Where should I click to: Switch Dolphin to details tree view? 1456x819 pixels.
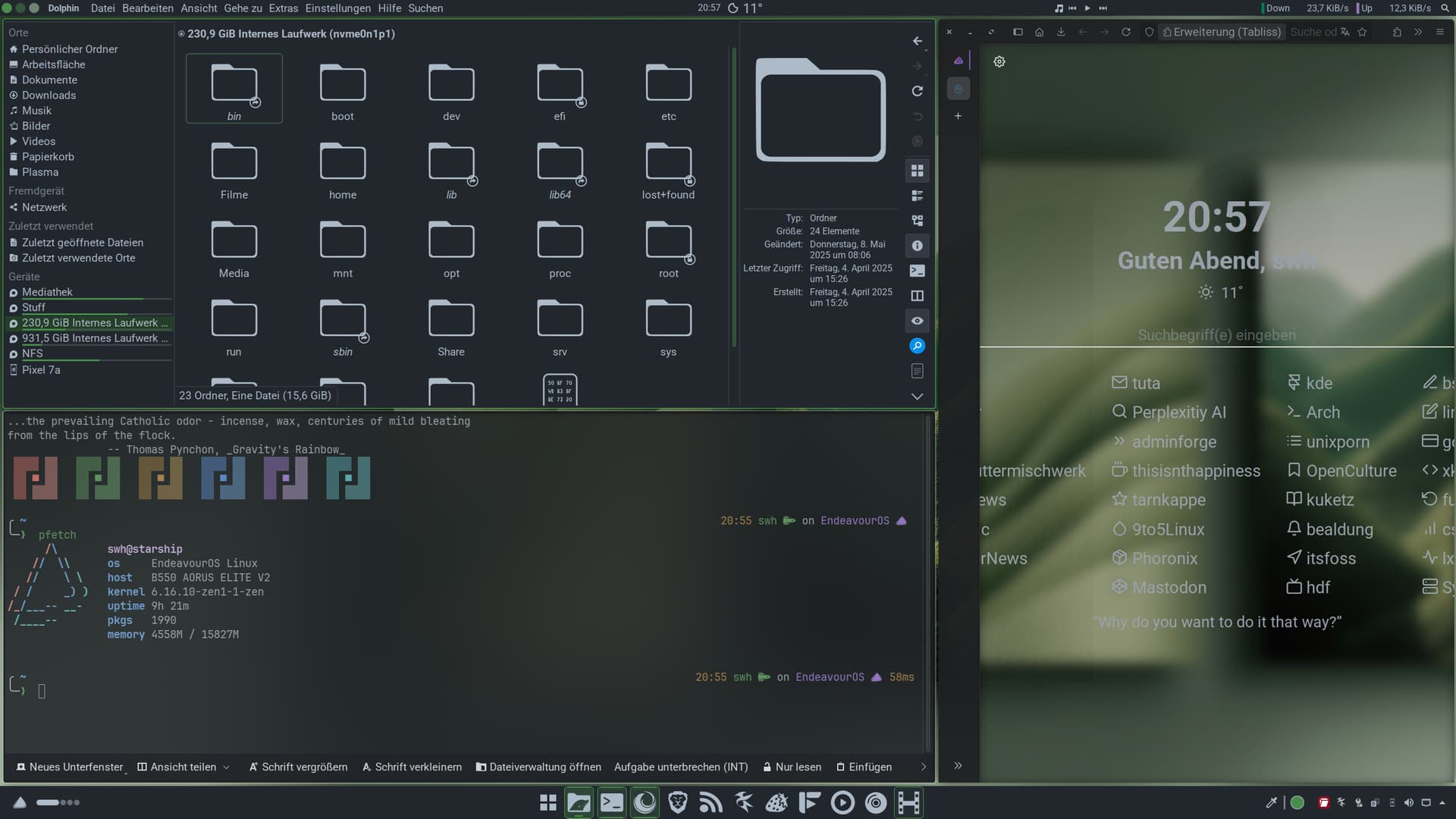pos(917,221)
